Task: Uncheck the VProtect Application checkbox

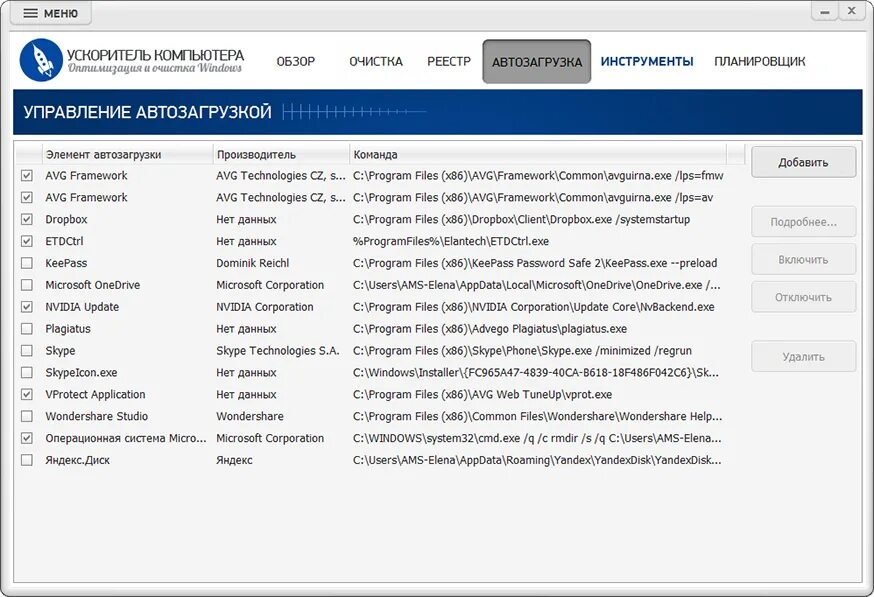Action: [27, 394]
